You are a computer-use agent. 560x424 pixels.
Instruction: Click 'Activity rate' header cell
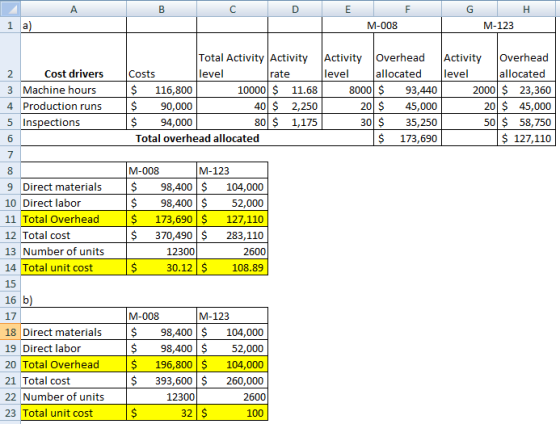tap(295, 57)
